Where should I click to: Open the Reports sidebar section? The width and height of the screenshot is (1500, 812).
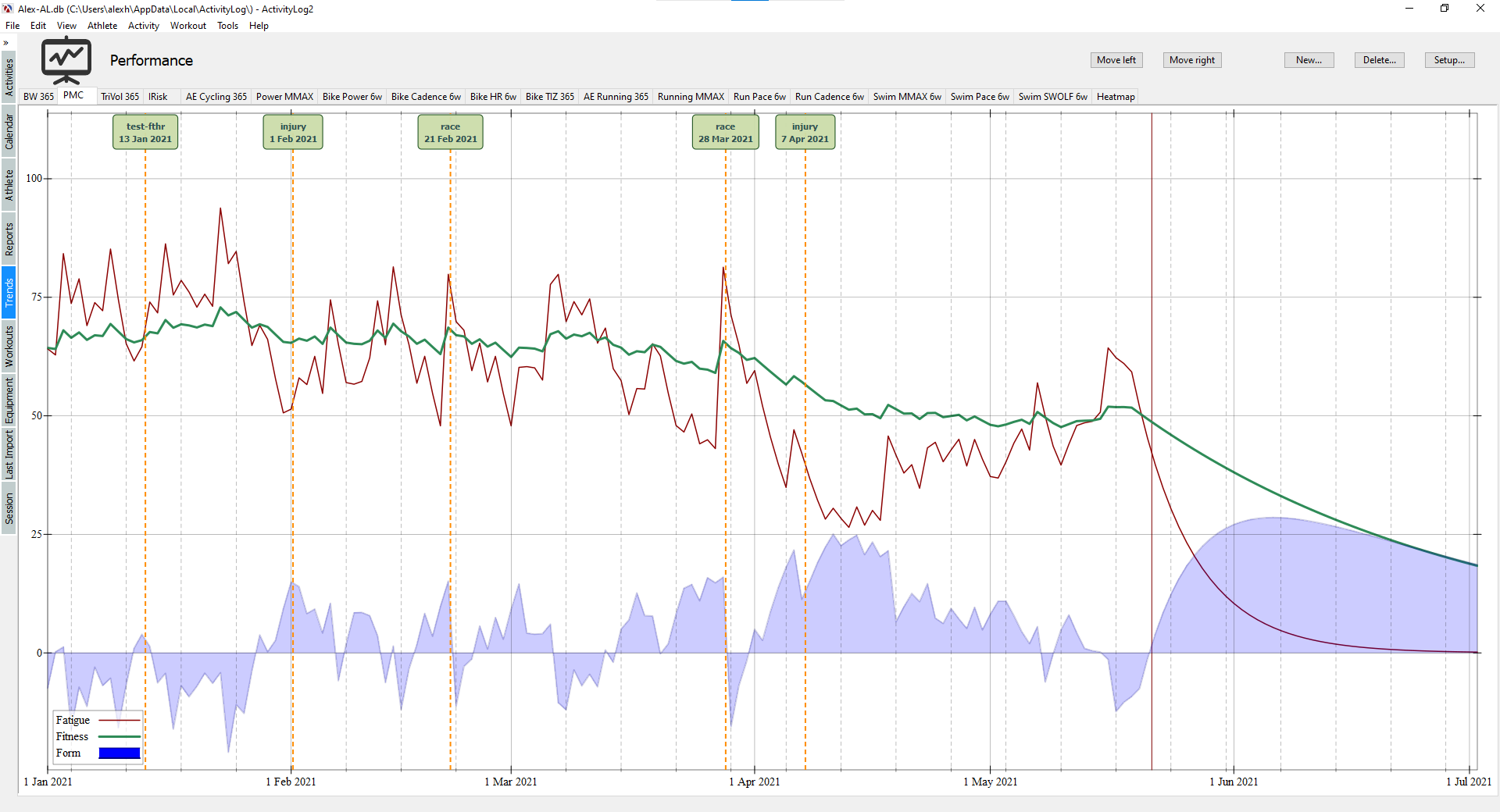pyautogui.click(x=9, y=239)
